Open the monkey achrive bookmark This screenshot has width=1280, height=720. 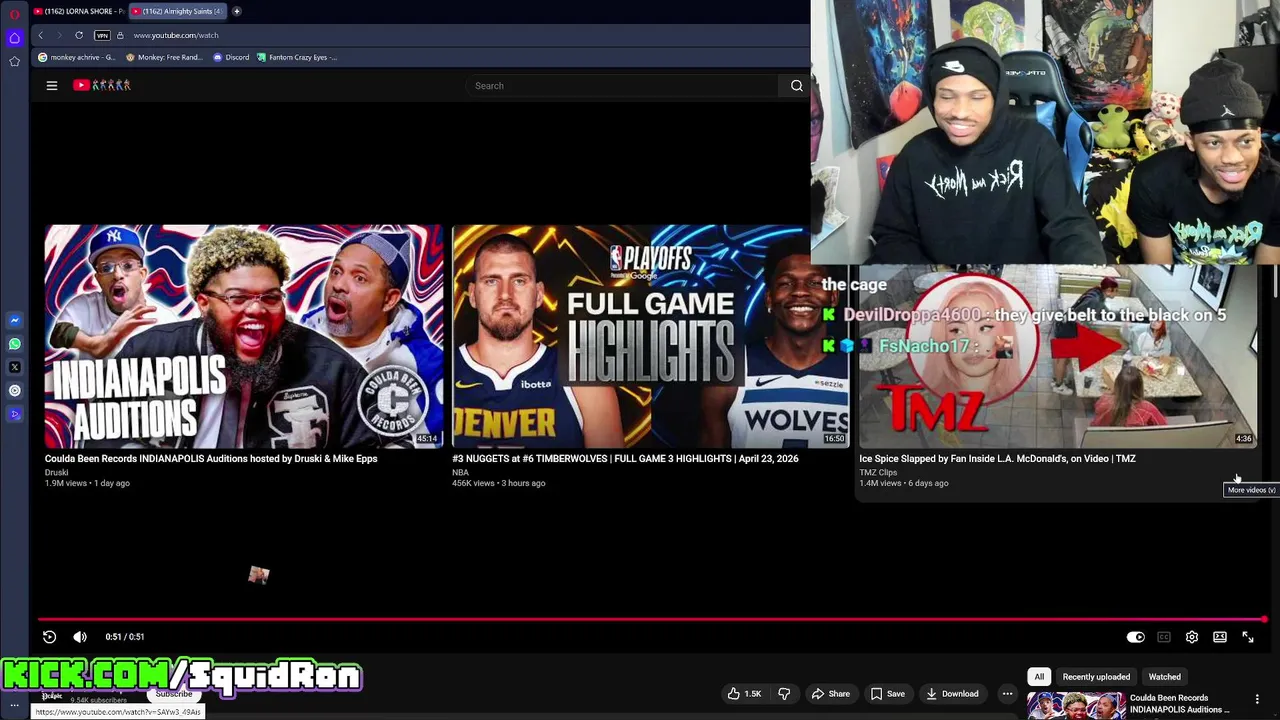[77, 57]
